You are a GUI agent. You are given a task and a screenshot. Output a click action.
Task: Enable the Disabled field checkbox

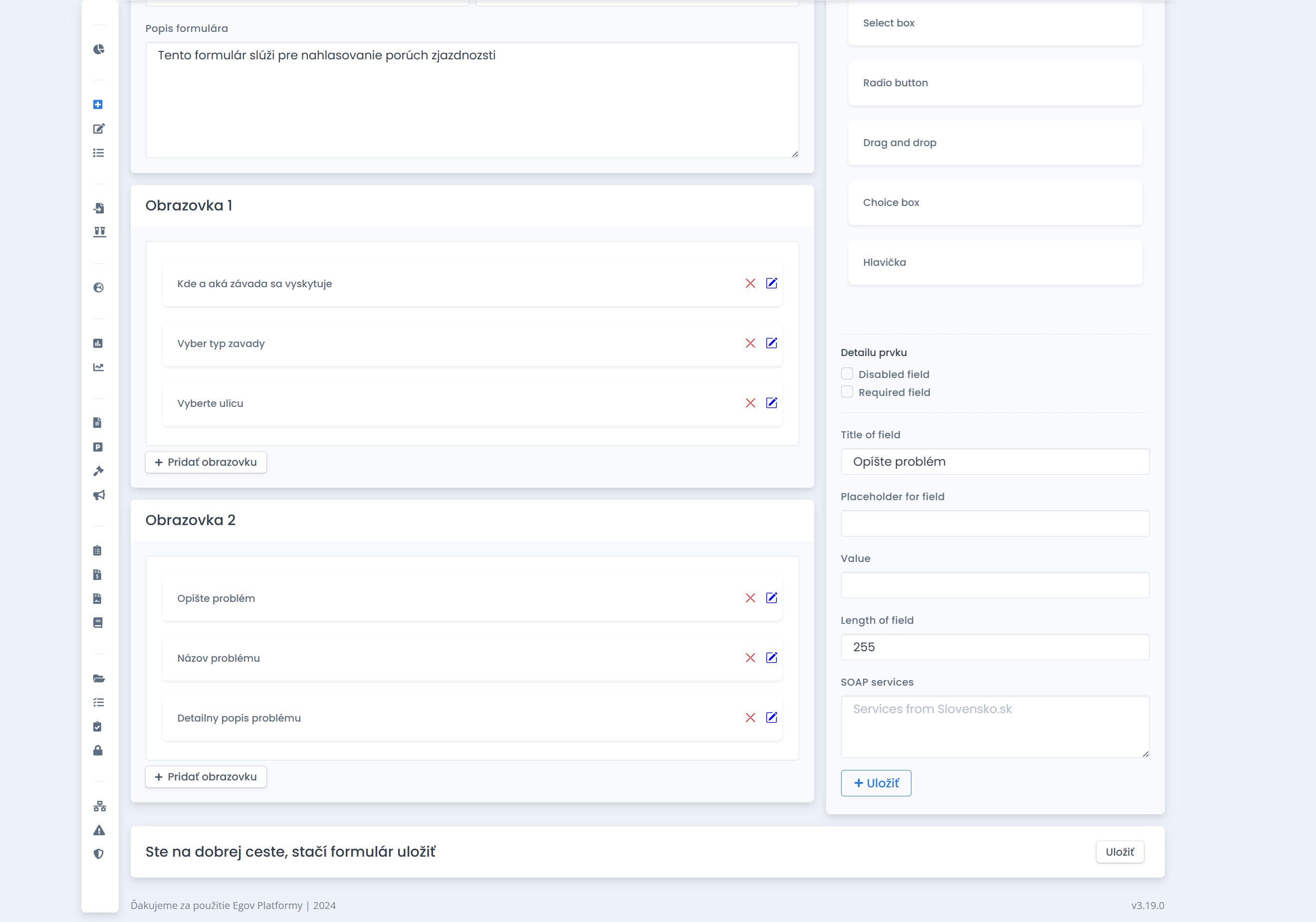(847, 373)
